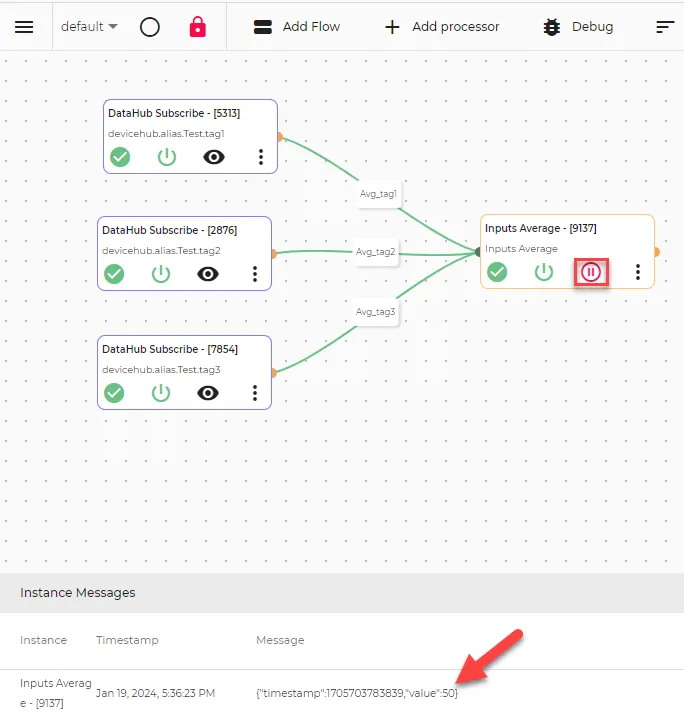Open the hamburger main menu
The width and height of the screenshot is (684, 717).
click(24, 27)
